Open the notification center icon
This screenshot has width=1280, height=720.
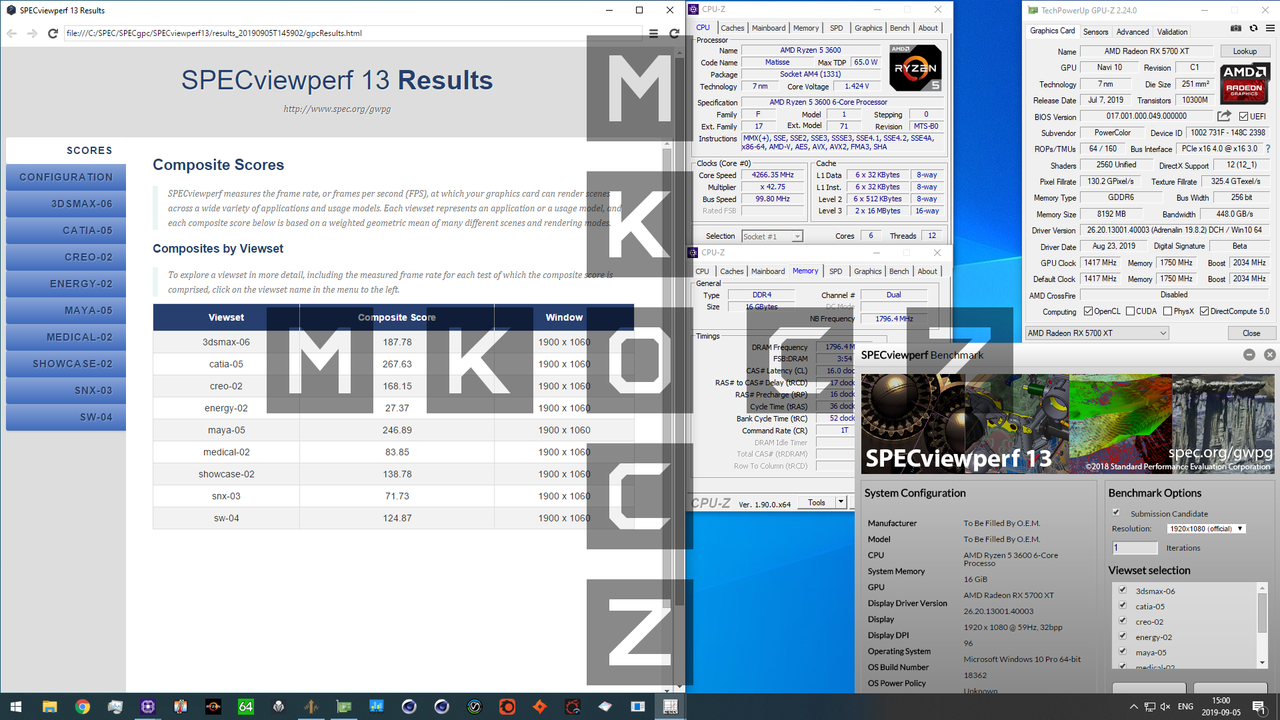tap(1259, 708)
